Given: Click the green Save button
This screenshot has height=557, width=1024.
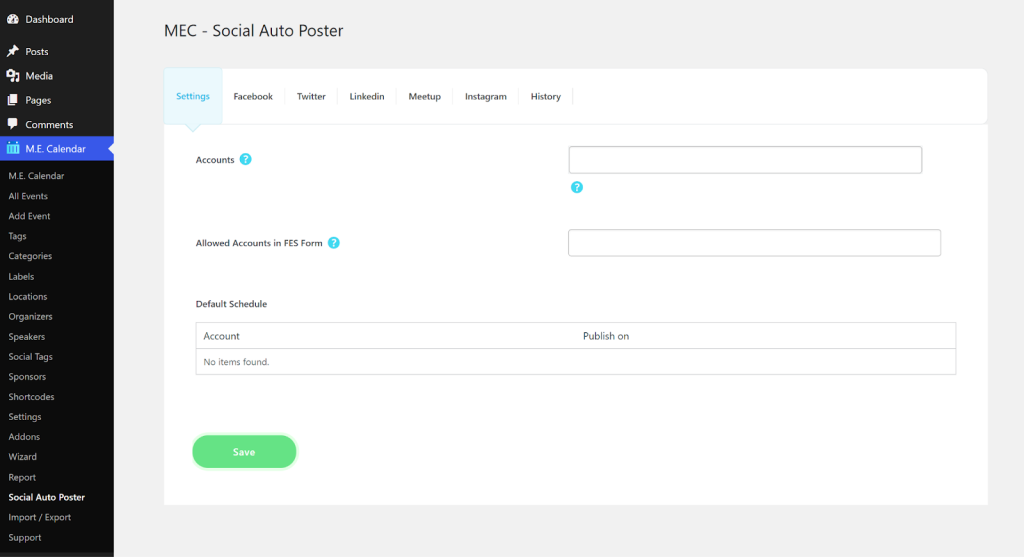Looking at the screenshot, I should coord(244,452).
